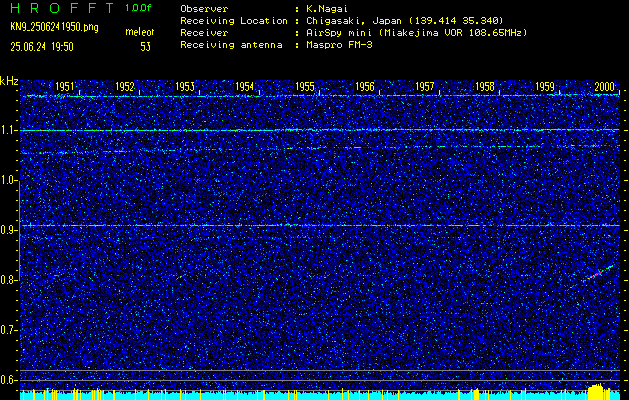This screenshot has height=400, width=629.
Task: Click the 1.1 kHz axis label
Action: click(x=8, y=131)
